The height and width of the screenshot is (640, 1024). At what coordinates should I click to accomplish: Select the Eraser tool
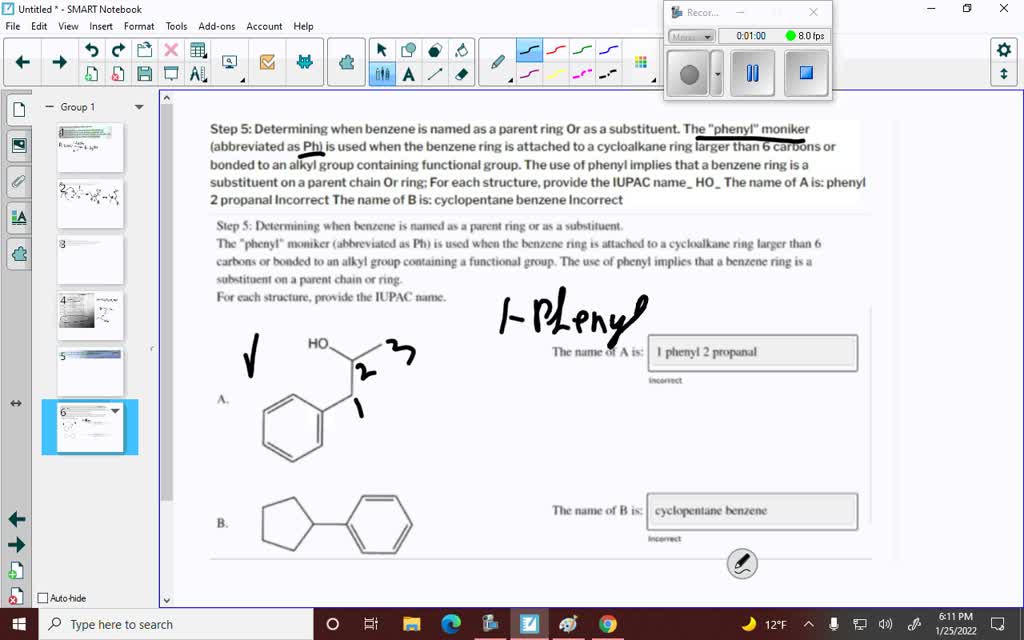(459, 72)
